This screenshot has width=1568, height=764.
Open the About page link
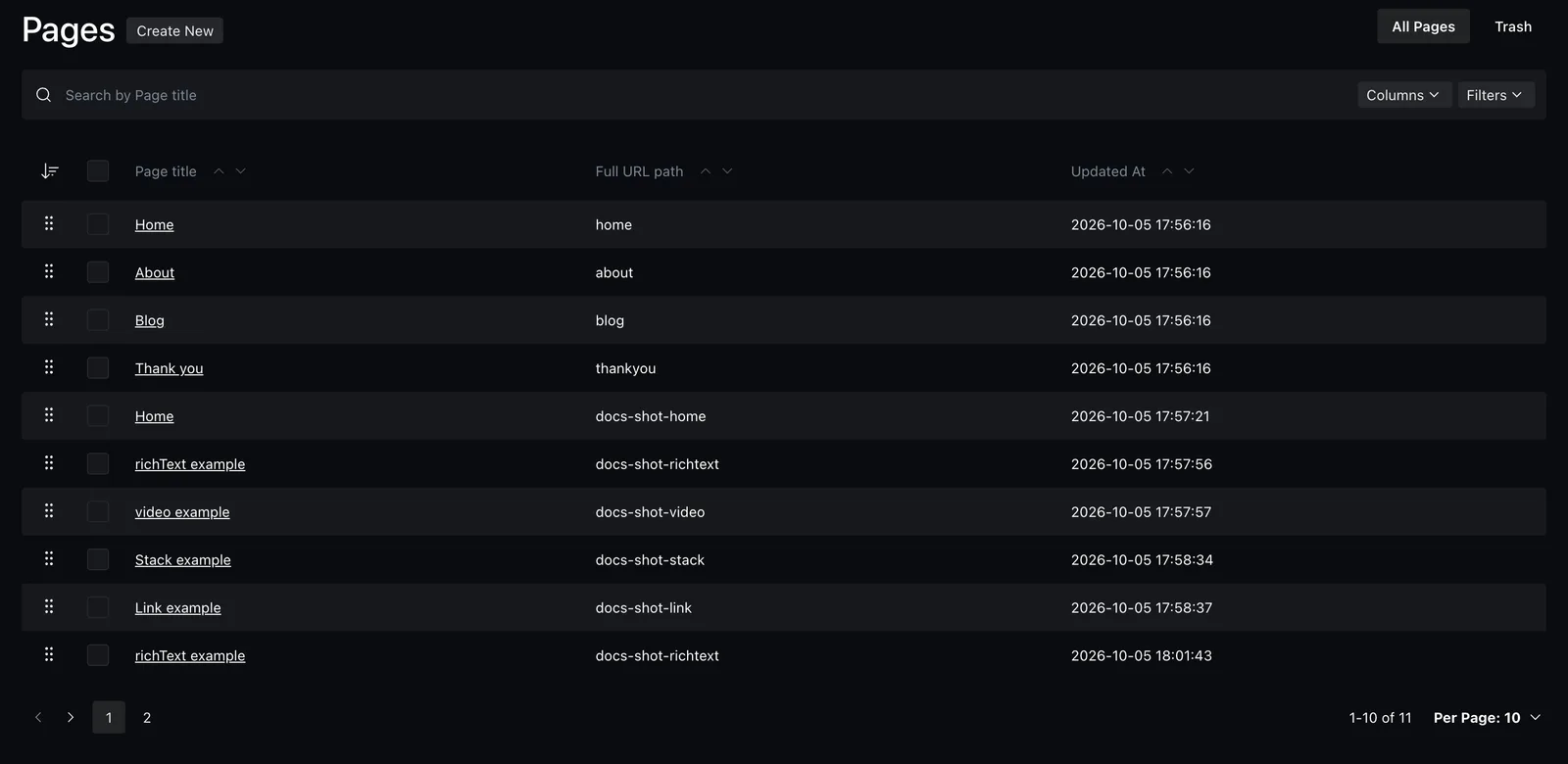[155, 272]
